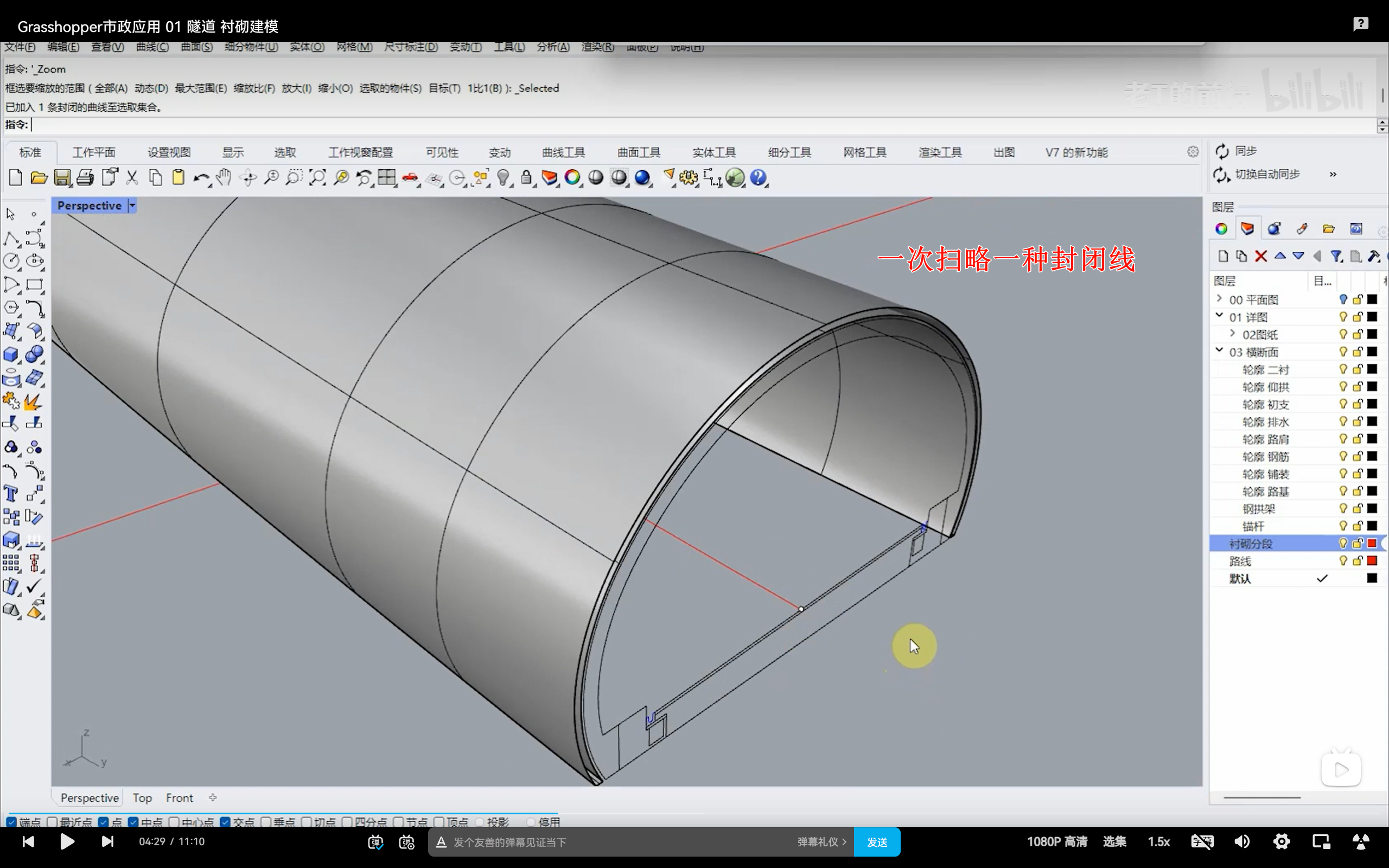
Task: Select the Pan hand tool
Action: pos(224,178)
